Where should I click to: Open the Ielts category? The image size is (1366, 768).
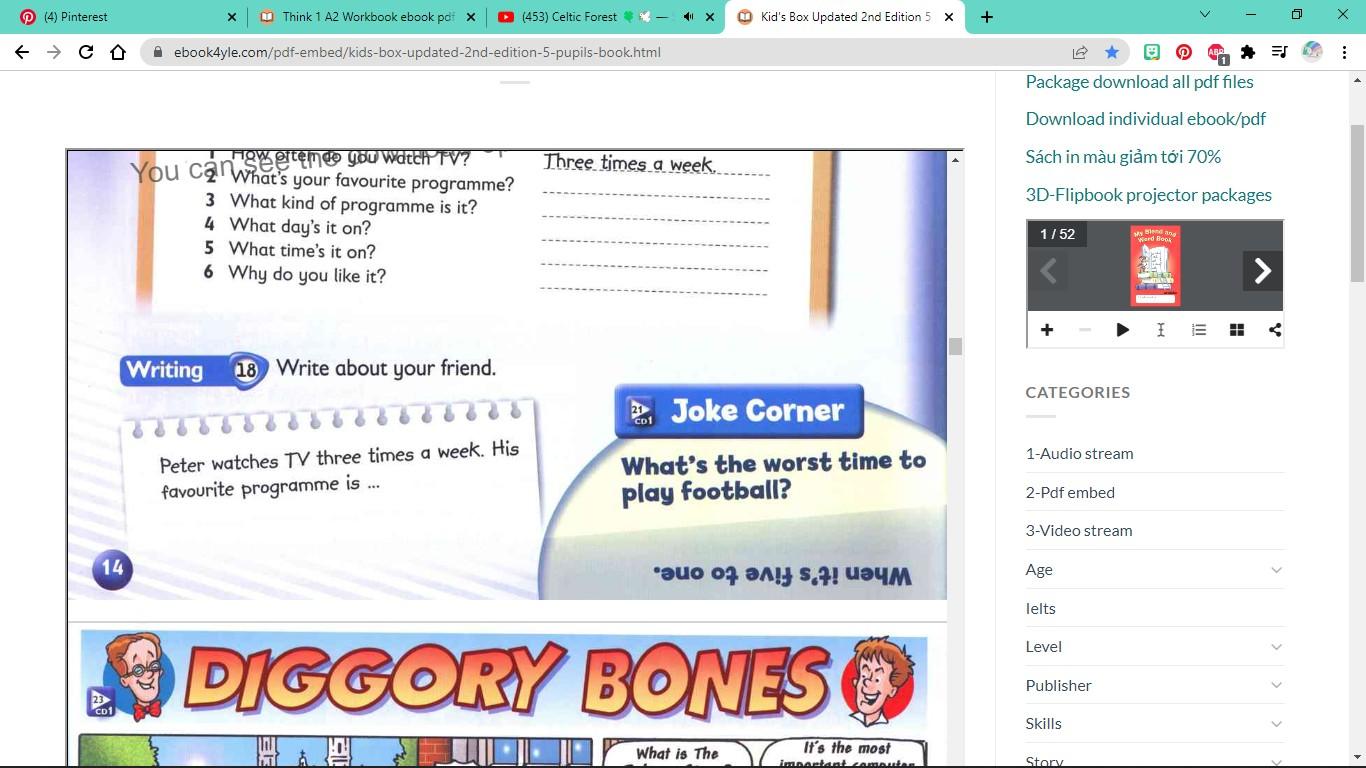point(1041,608)
